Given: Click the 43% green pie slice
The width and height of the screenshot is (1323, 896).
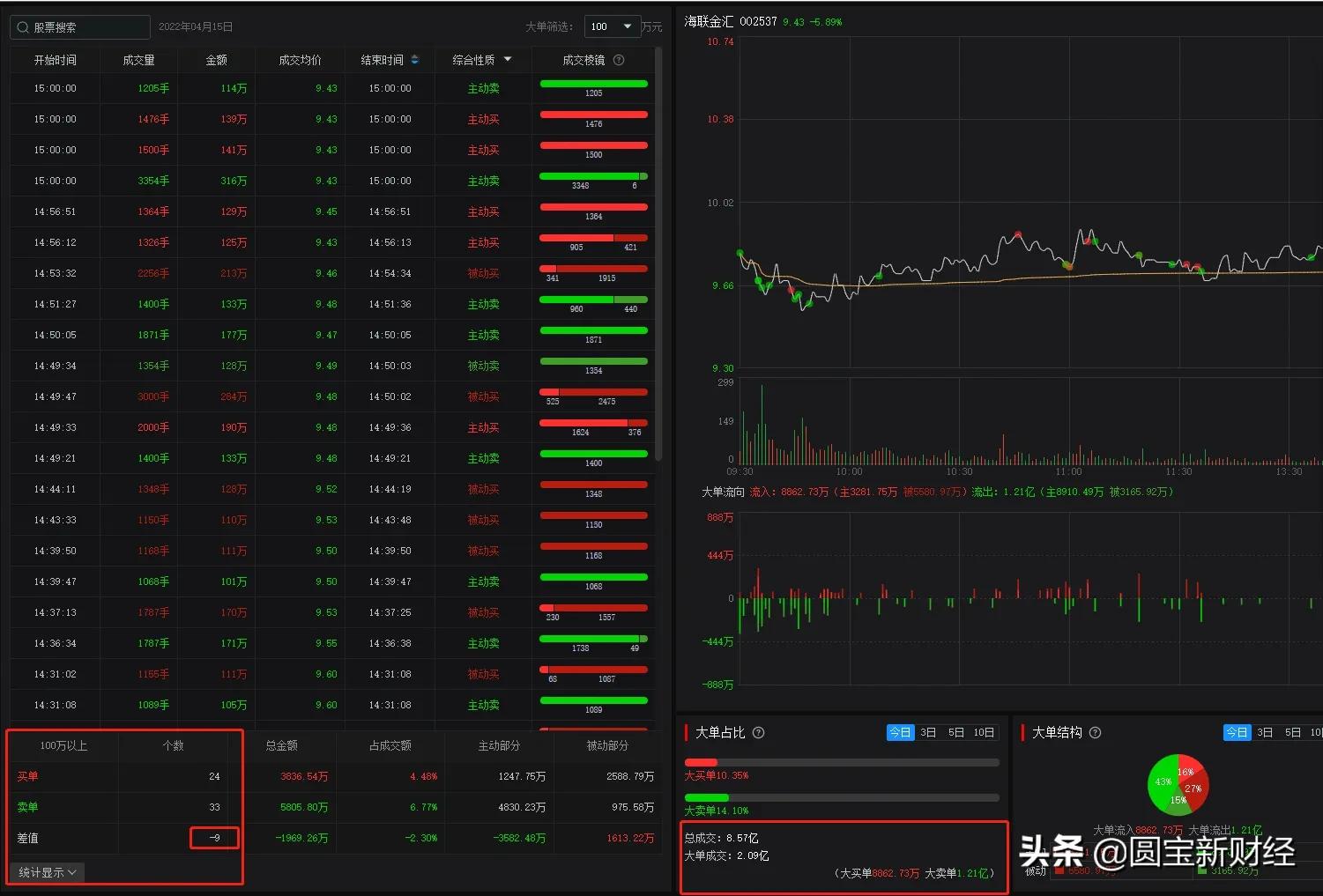Looking at the screenshot, I should [x=1162, y=782].
